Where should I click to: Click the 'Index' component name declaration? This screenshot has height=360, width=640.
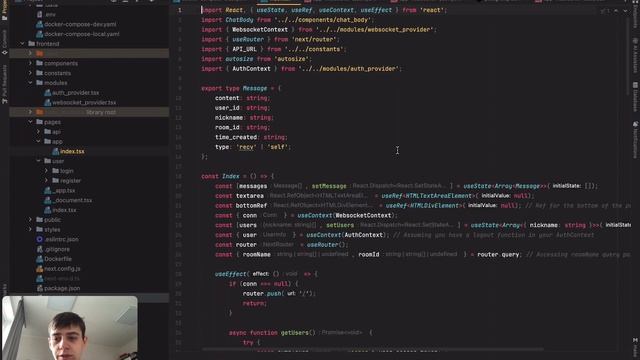[231, 176]
